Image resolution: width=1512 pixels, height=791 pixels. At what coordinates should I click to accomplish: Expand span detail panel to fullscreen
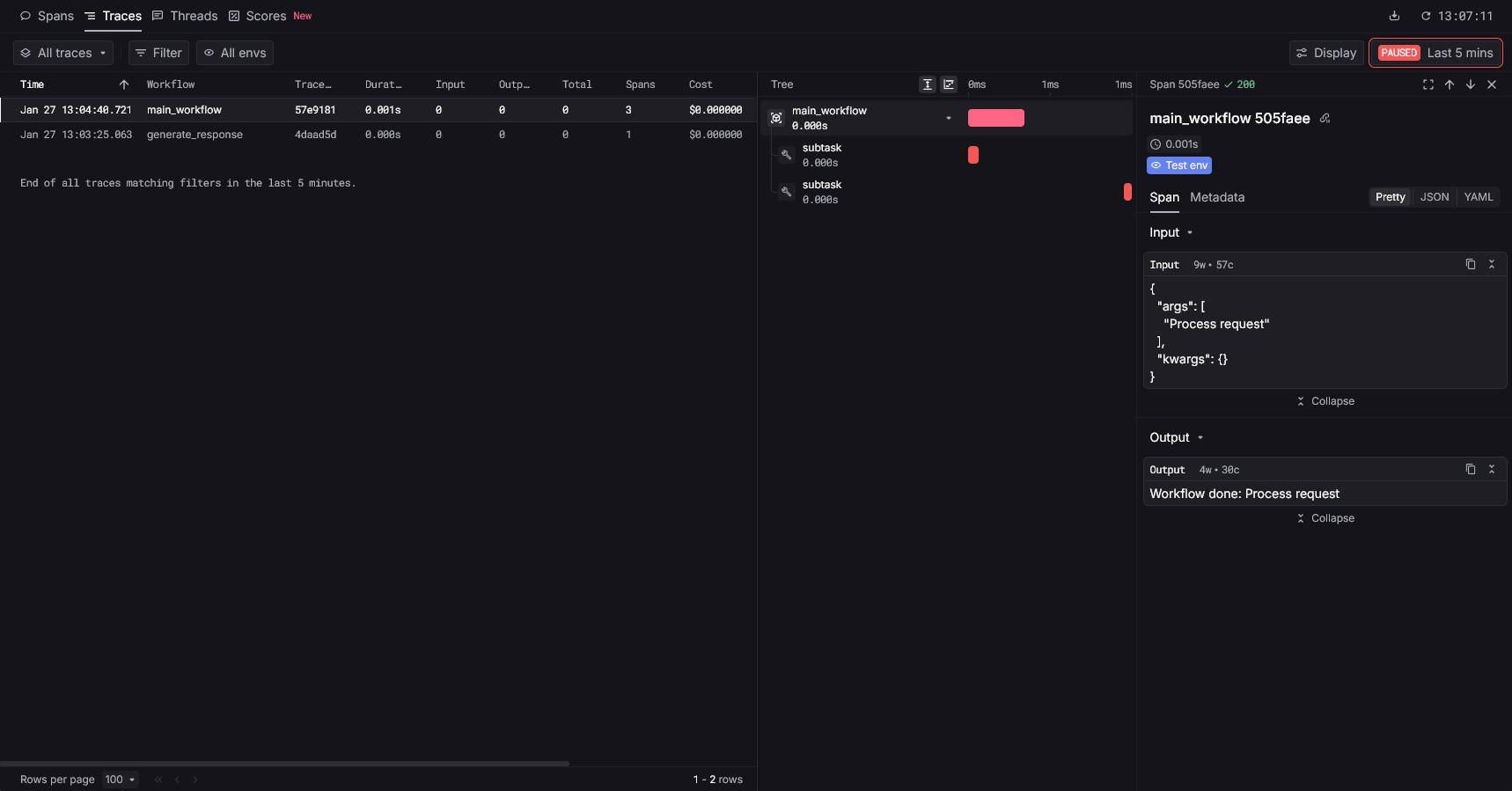pyautogui.click(x=1428, y=84)
